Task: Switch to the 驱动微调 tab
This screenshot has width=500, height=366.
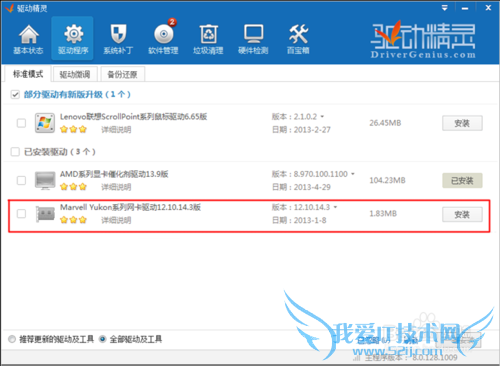Action: (x=75, y=74)
